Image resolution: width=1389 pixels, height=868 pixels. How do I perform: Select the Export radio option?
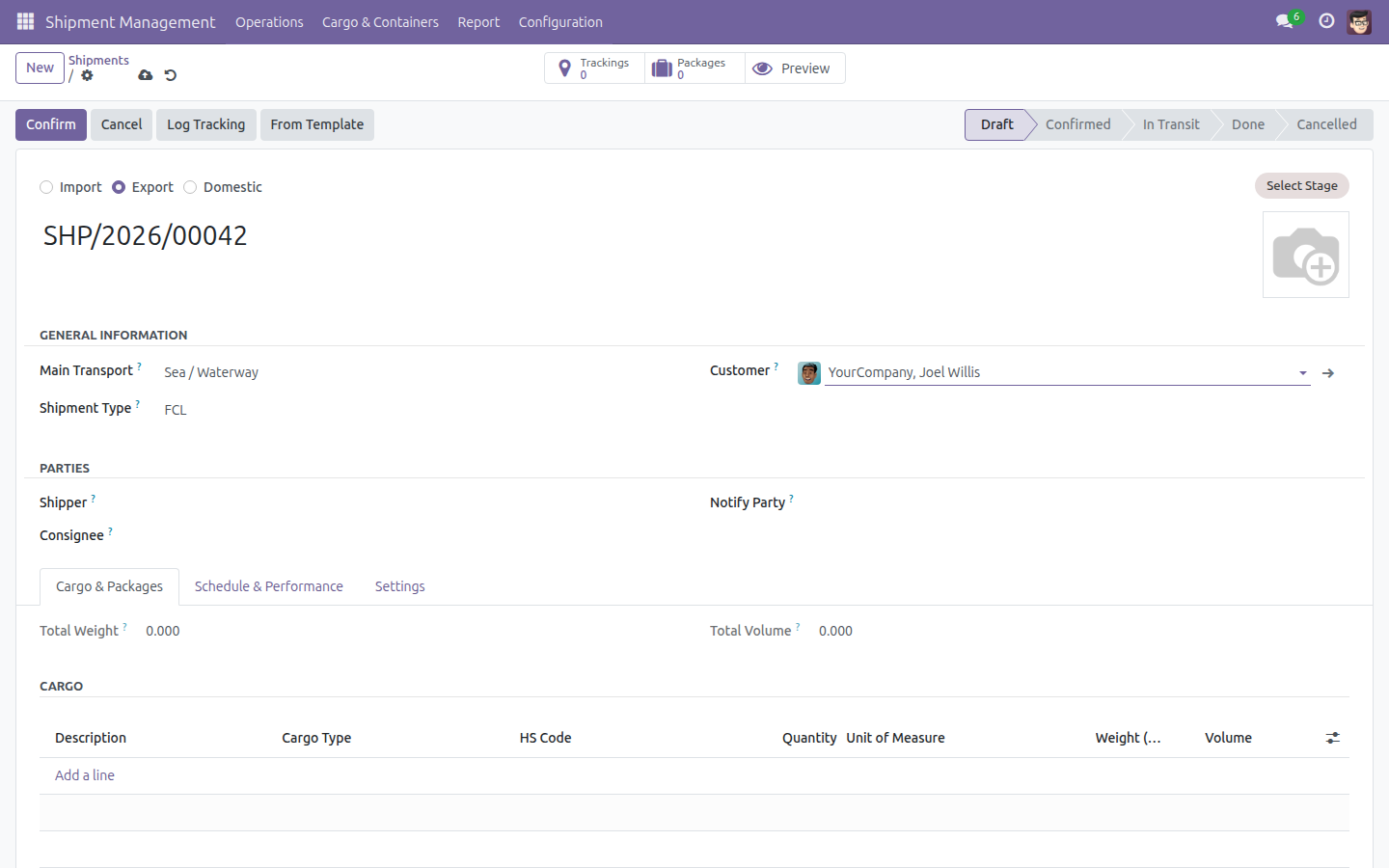coord(119,187)
